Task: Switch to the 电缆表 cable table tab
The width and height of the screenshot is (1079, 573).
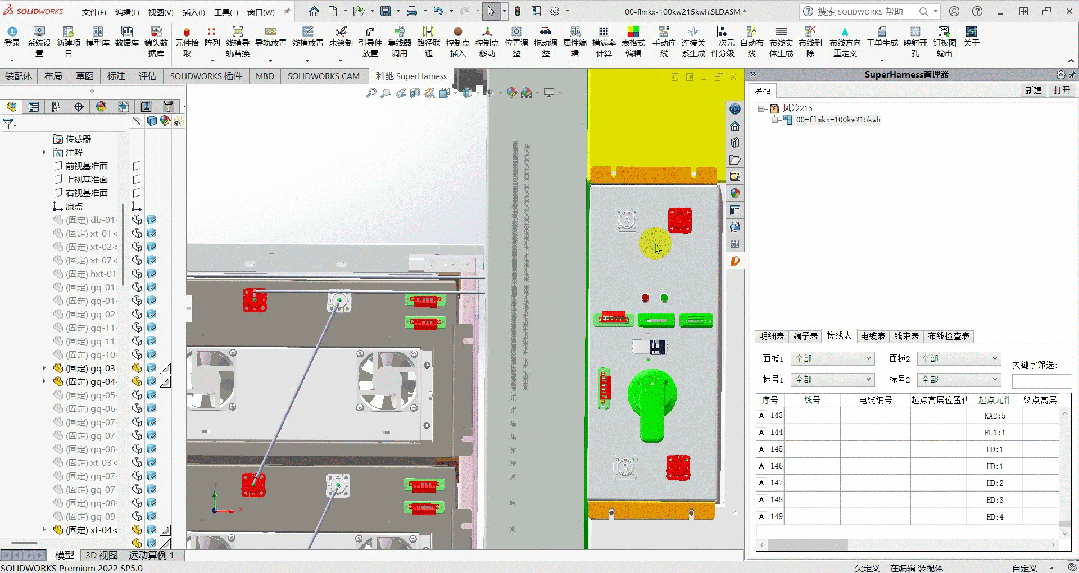Action: pyautogui.click(x=872, y=336)
